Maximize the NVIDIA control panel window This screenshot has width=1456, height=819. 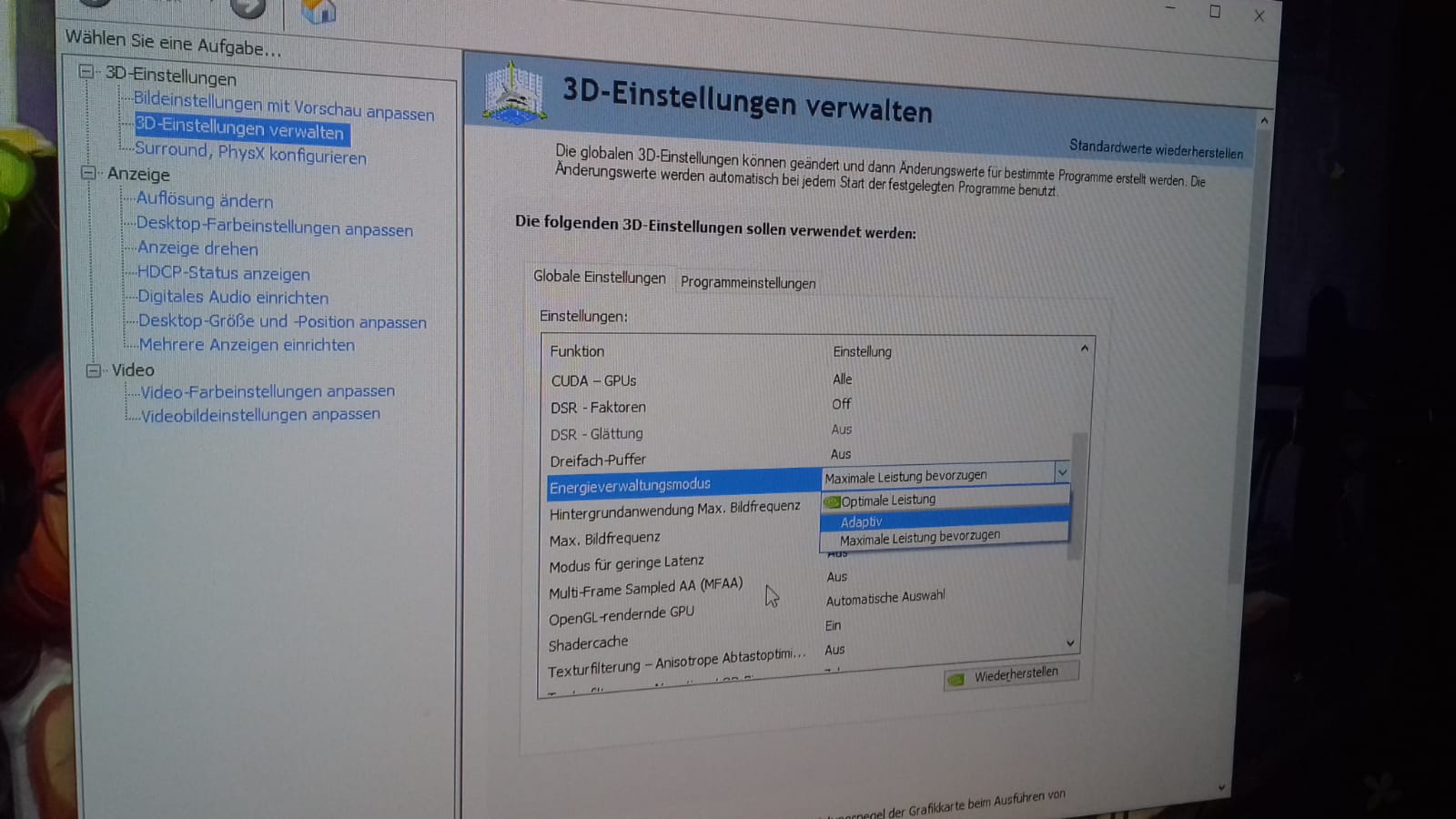click(x=1214, y=11)
